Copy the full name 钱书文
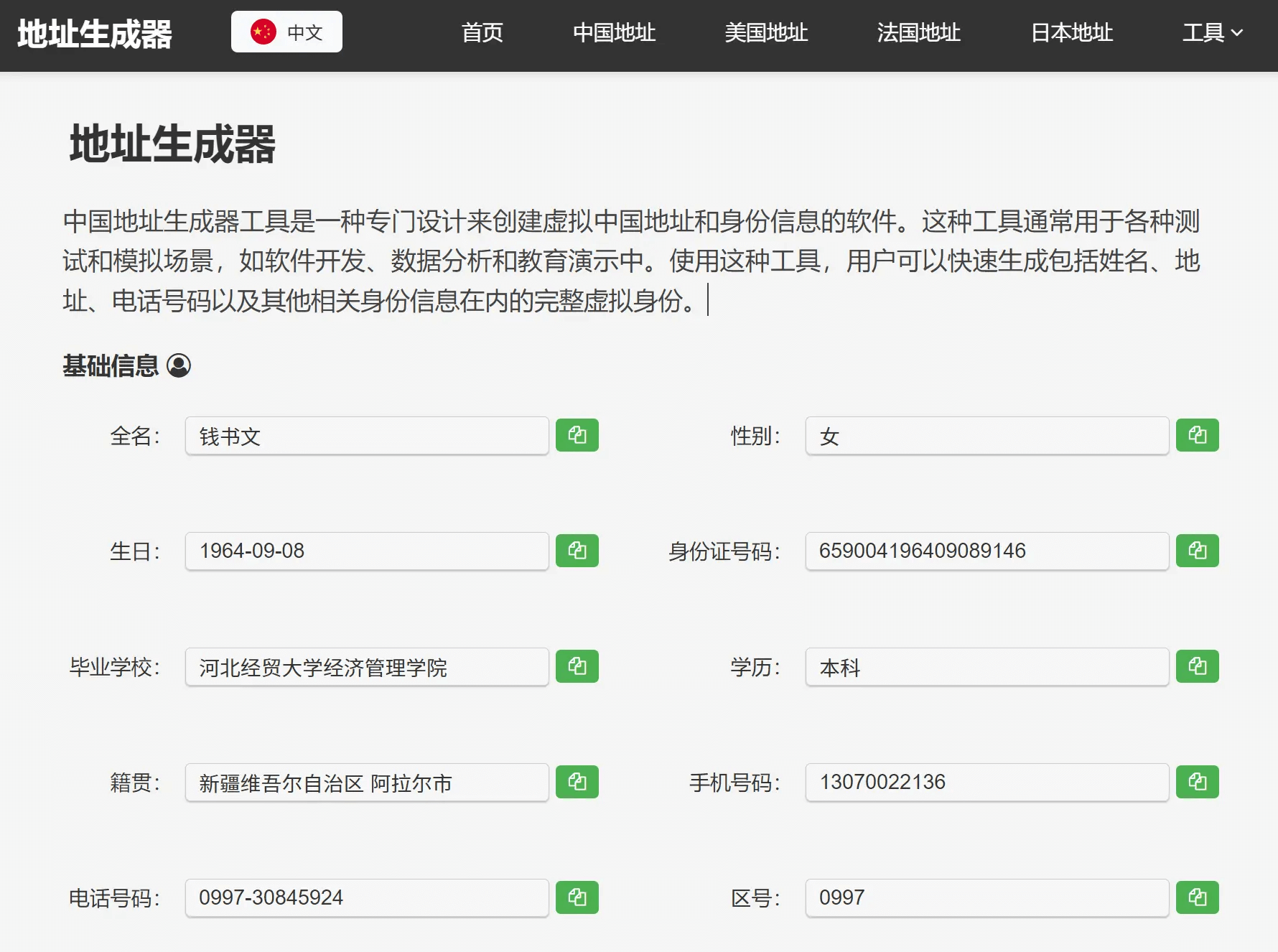Image resolution: width=1278 pixels, height=952 pixels. click(577, 435)
